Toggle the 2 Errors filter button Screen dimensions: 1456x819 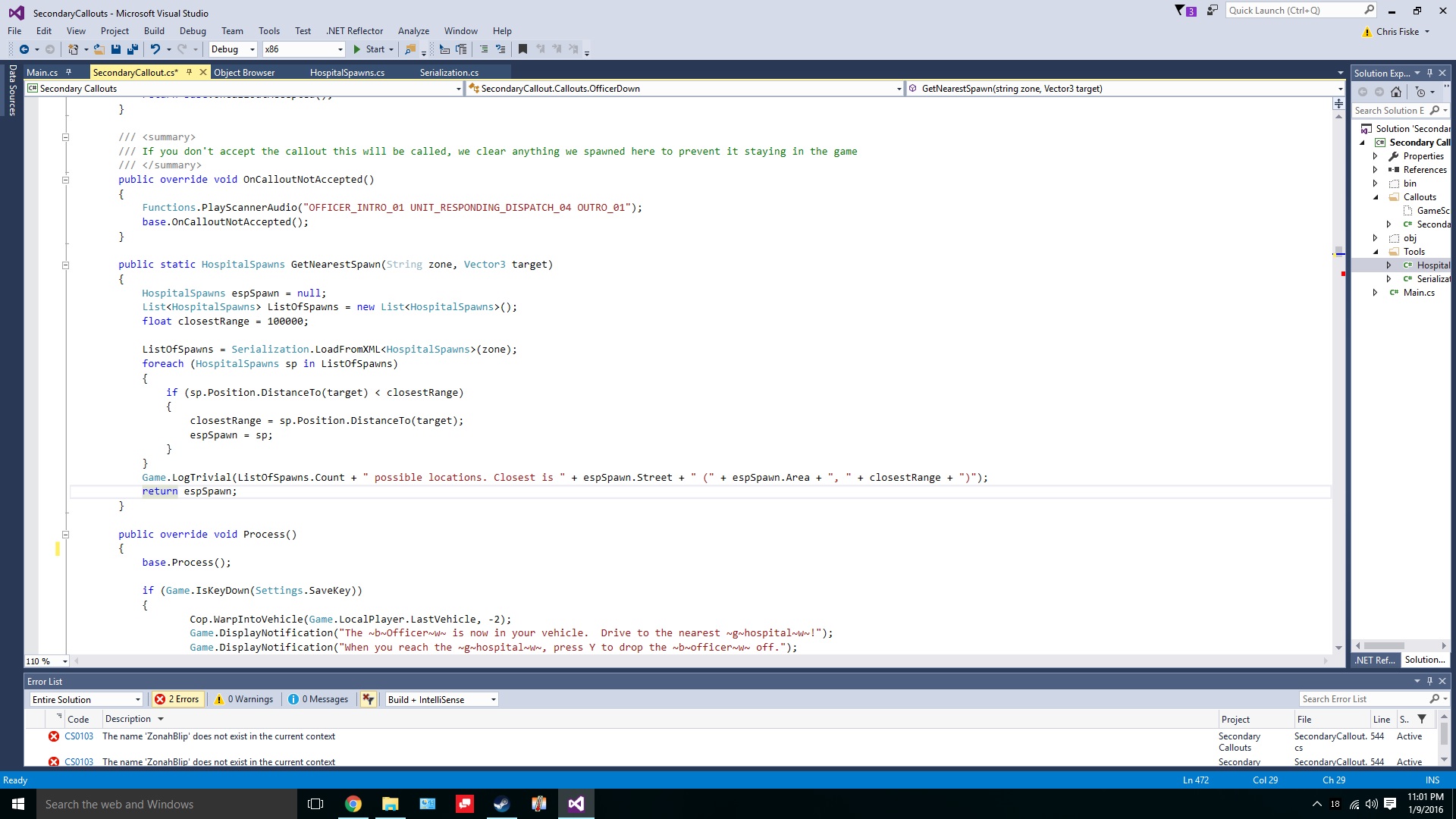[177, 699]
